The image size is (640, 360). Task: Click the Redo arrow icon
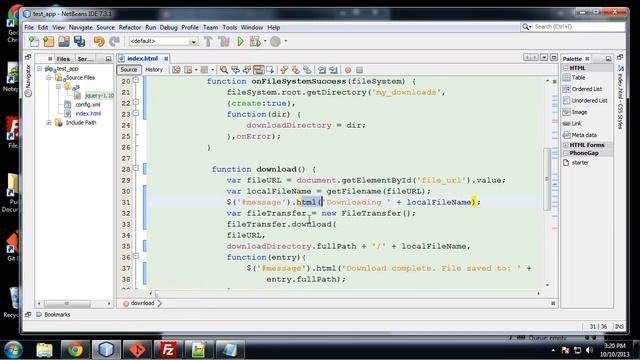pos(114,41)
